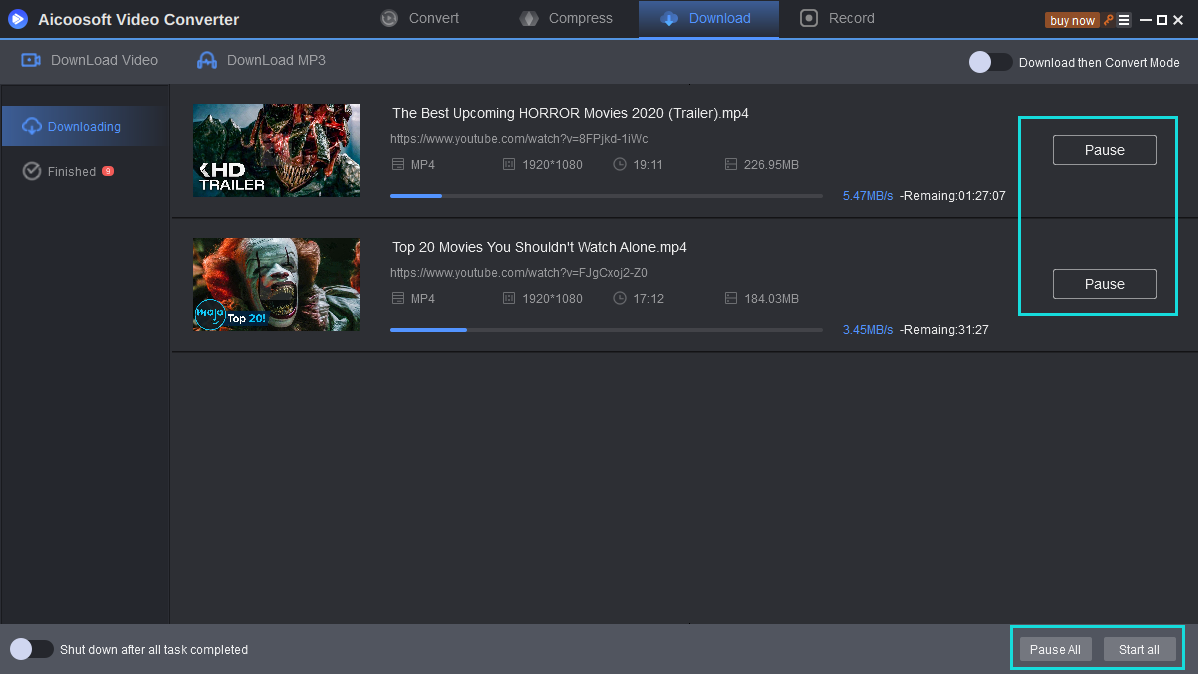Click the clock icon beside 17:12

click(x=620, y=298)
